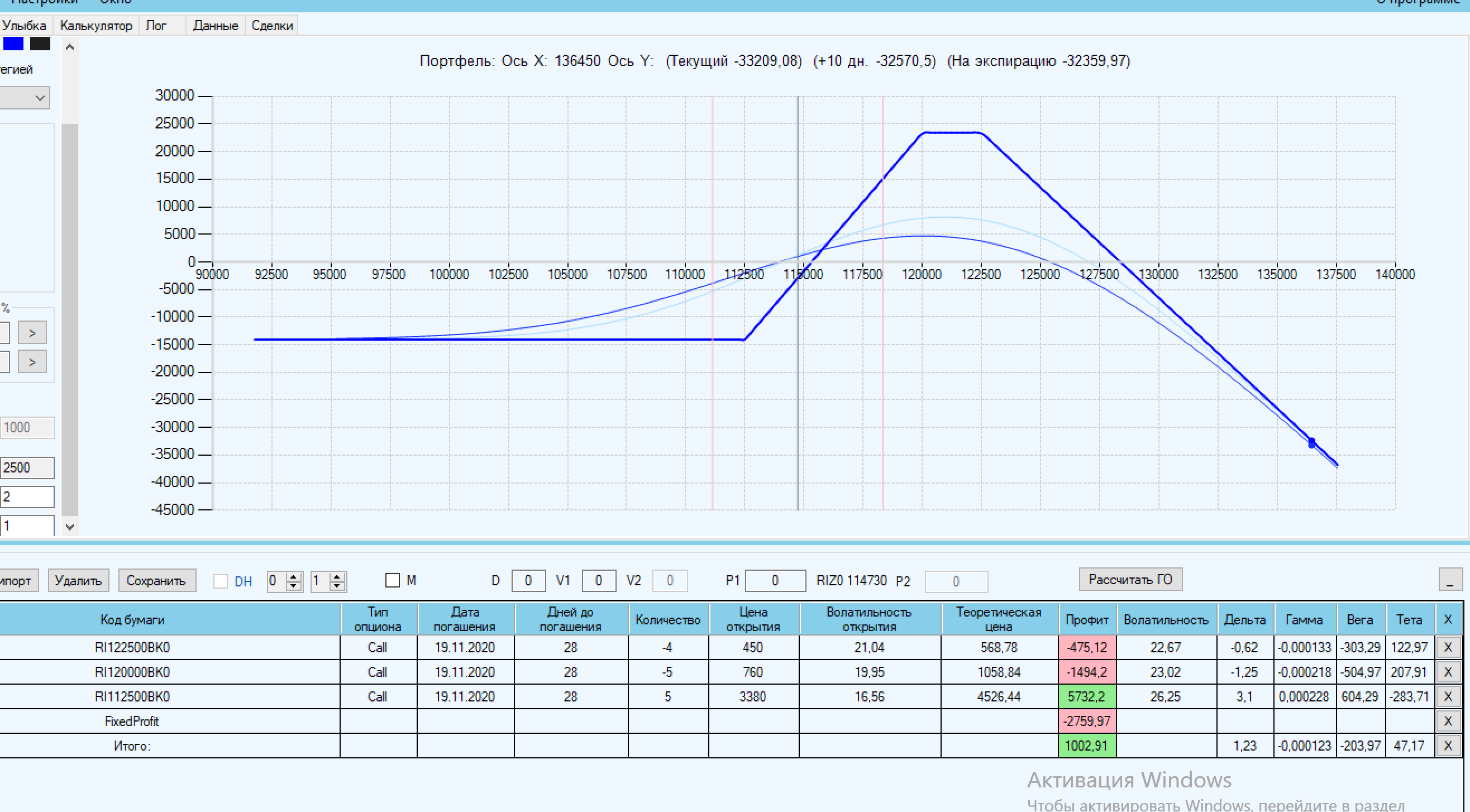
Task: Switch to the Калькулятор tab
Action: [96, 26]
